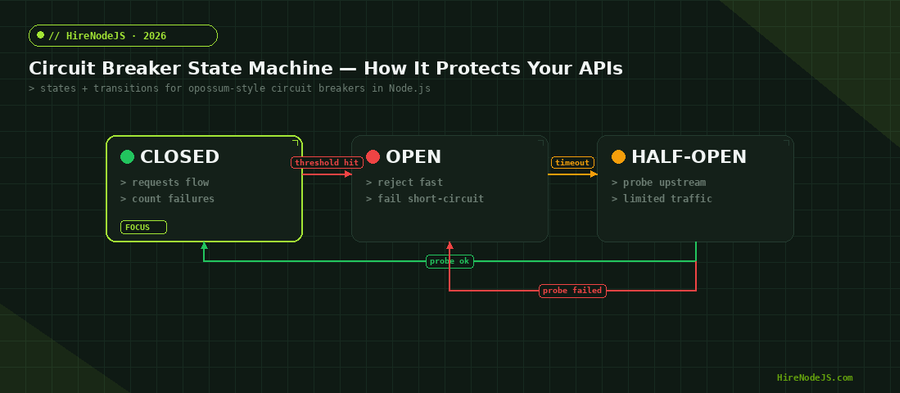Select the "timeout" transition label

pyautogui.click(x=573, y=162)
